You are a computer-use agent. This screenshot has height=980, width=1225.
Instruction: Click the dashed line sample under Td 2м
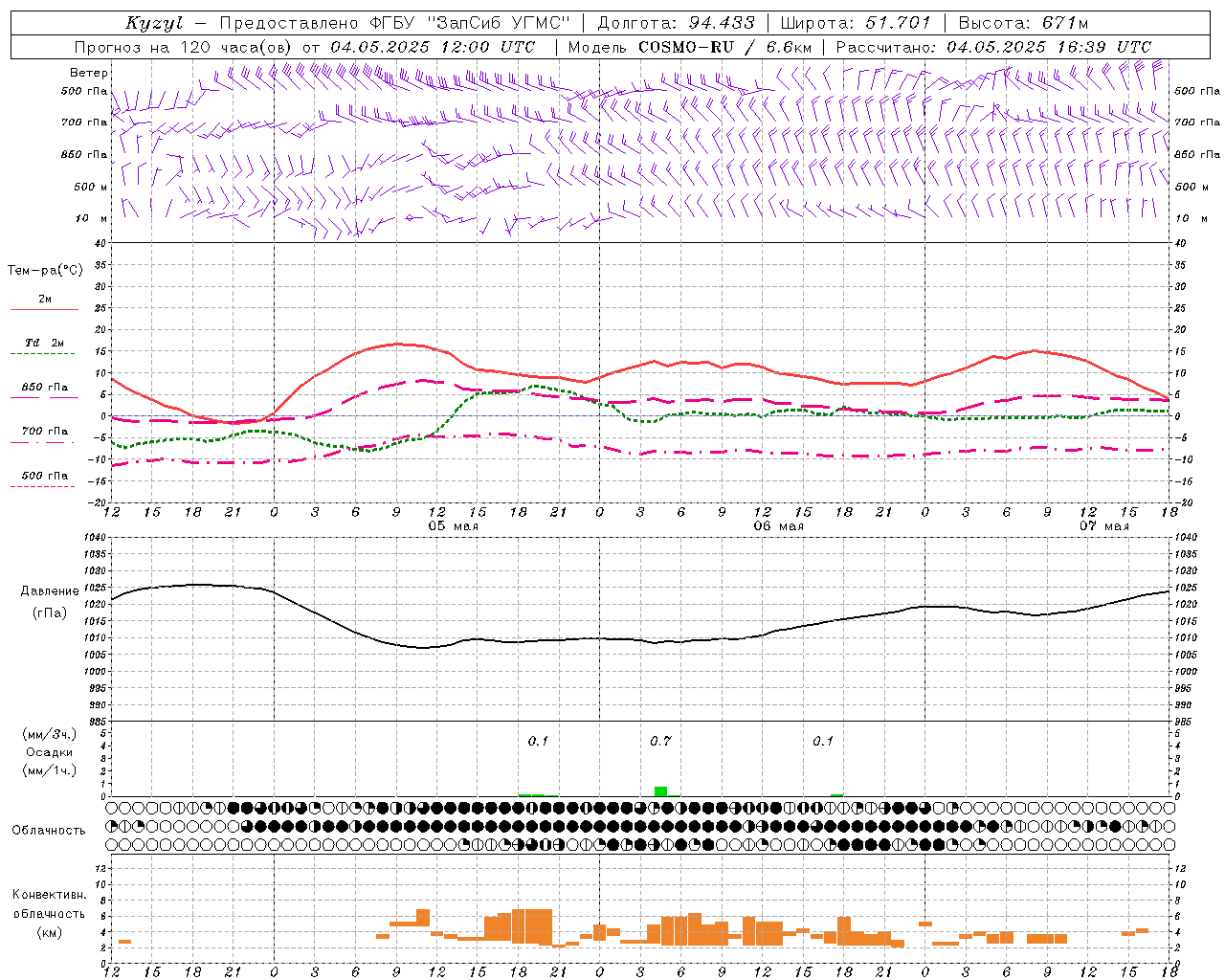click(x=44, y=354)
